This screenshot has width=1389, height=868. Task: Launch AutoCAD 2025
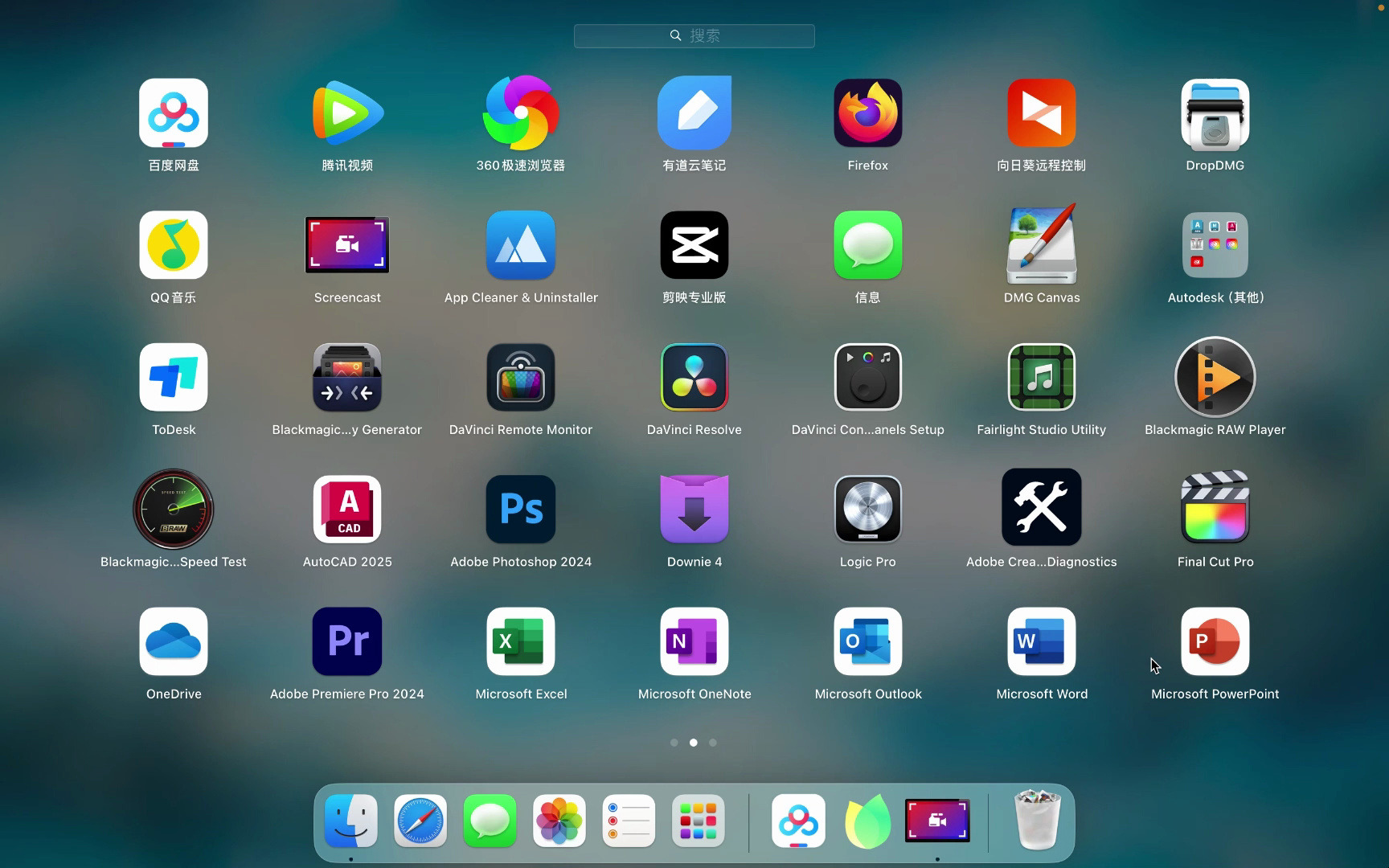click(x=346, y=509)
